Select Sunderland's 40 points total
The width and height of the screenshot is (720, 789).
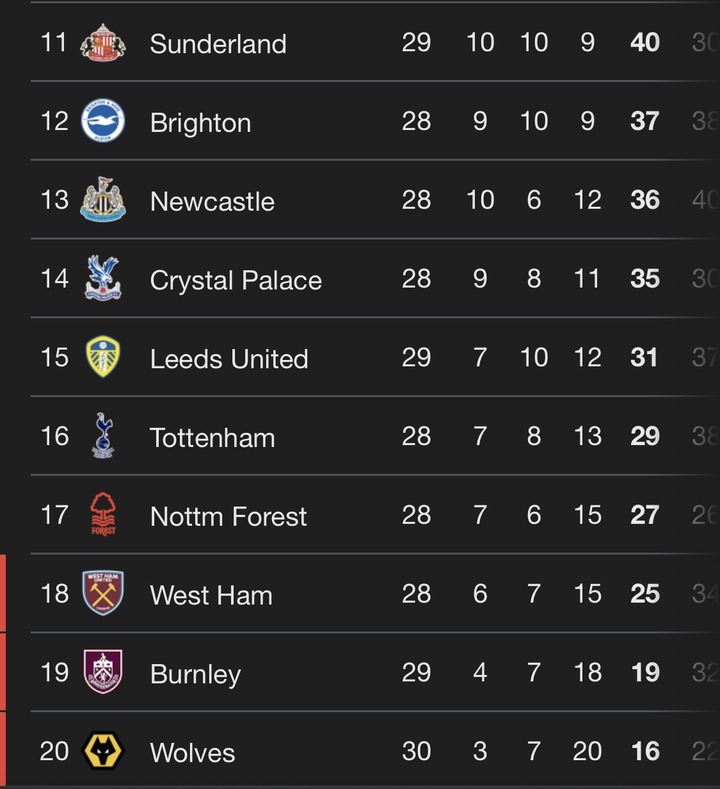point(645,42)
